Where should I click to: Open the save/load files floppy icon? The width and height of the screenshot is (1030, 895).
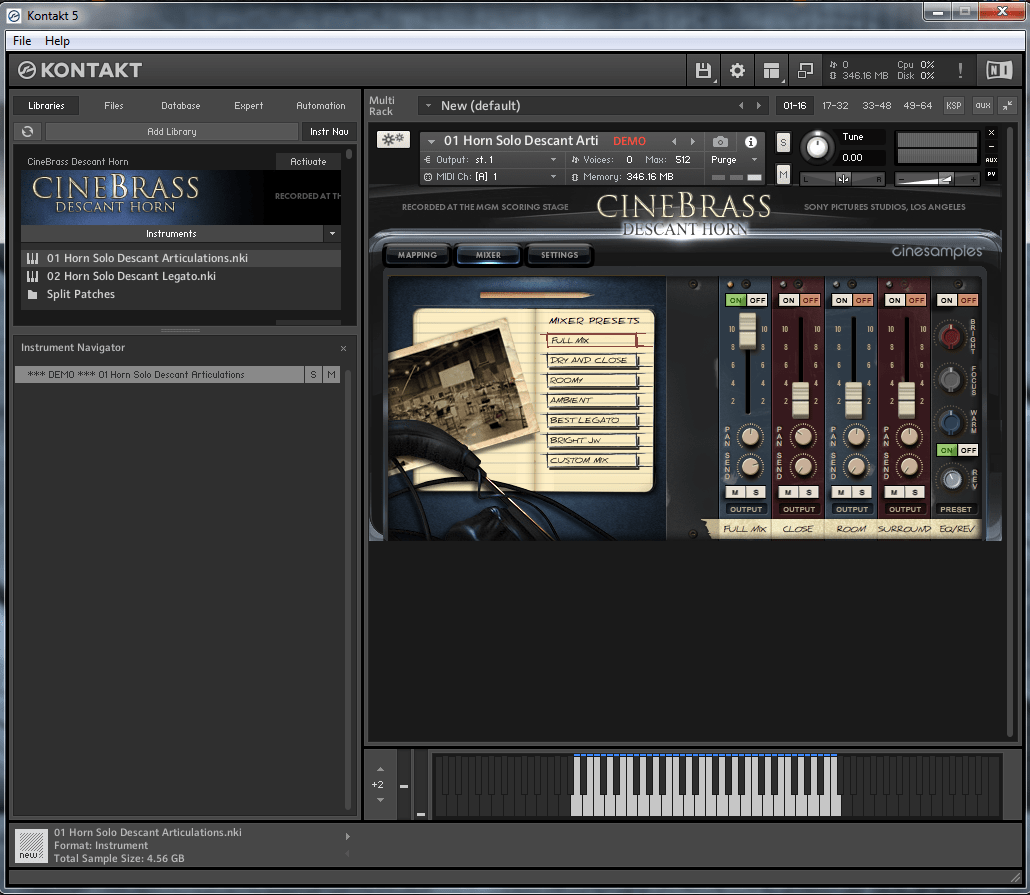click(x=703, y=70)
